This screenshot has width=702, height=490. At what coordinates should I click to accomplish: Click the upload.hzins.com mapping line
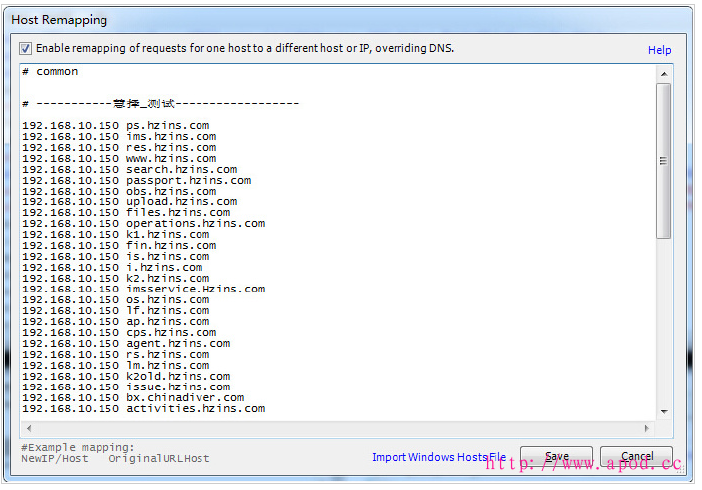(129, 202)
